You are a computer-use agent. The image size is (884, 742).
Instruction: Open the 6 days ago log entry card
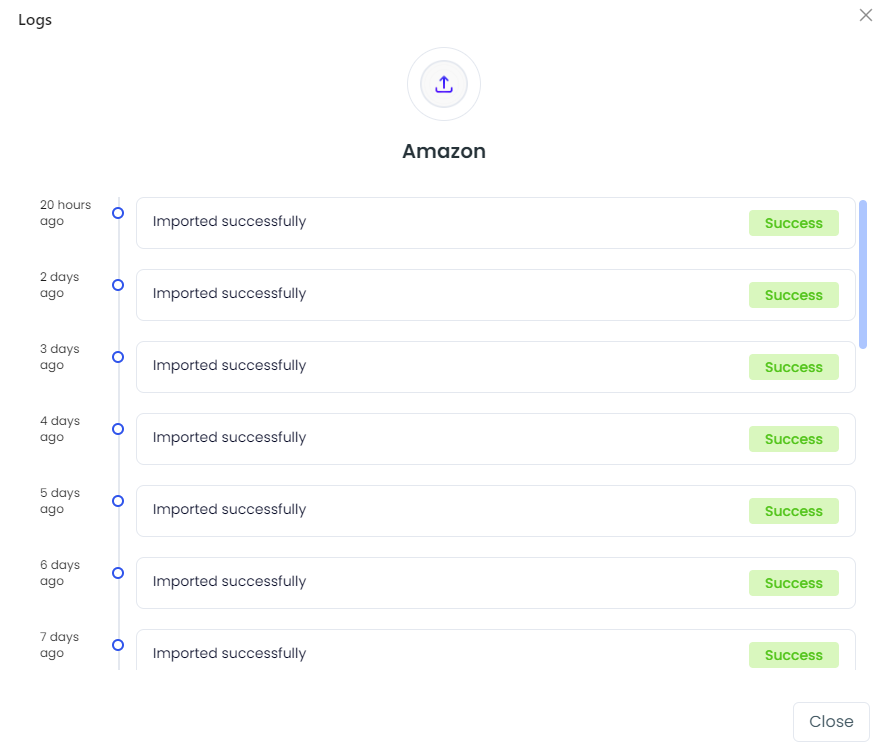coord(496,583)
